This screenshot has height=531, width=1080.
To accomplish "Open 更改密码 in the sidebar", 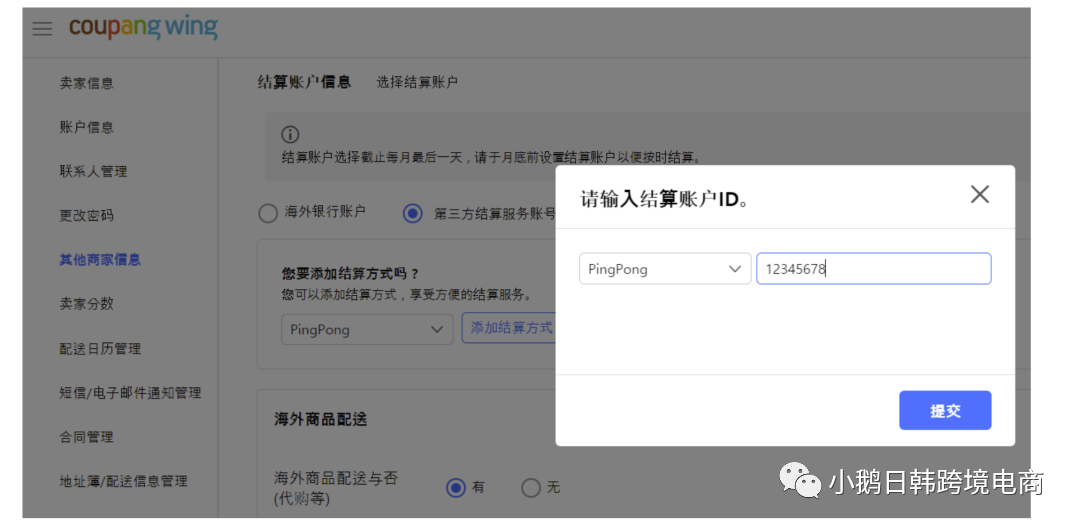I will point(87,216).
